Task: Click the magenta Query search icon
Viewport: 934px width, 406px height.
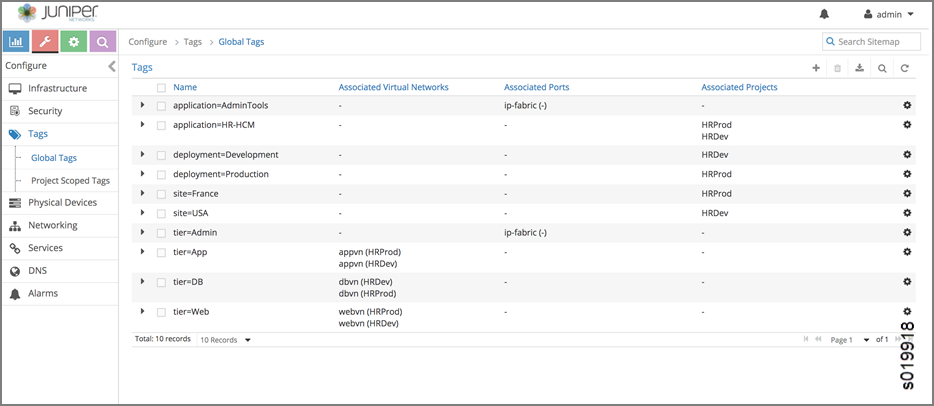Action: click(x=102, y=42)
